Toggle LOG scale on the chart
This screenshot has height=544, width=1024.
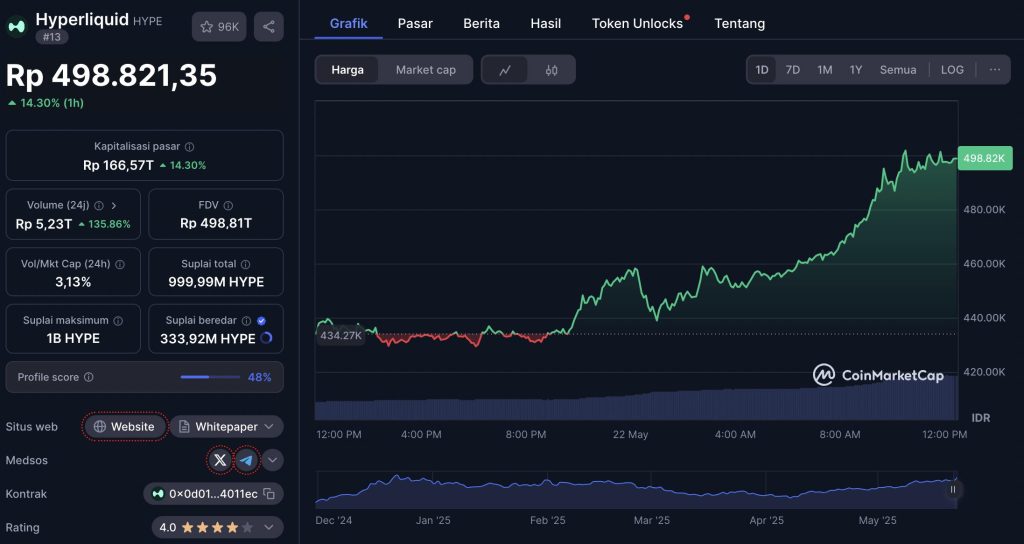click(952, 70)
